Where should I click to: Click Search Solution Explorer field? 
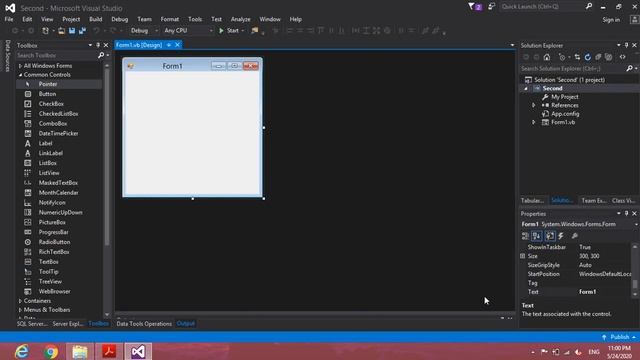coord(573,69)
